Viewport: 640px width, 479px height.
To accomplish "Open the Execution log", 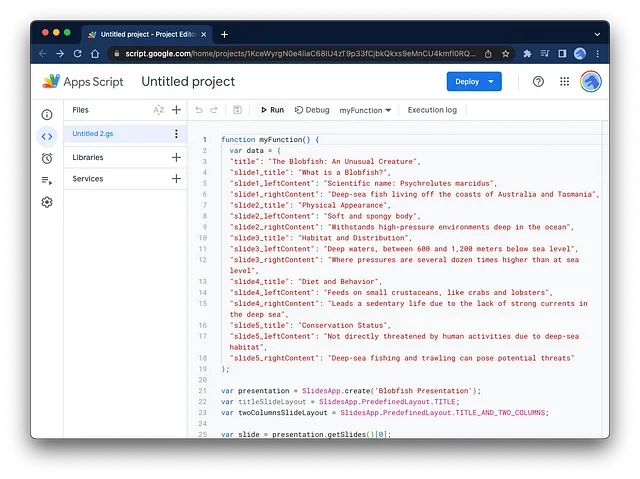I will tap(432, 110).
